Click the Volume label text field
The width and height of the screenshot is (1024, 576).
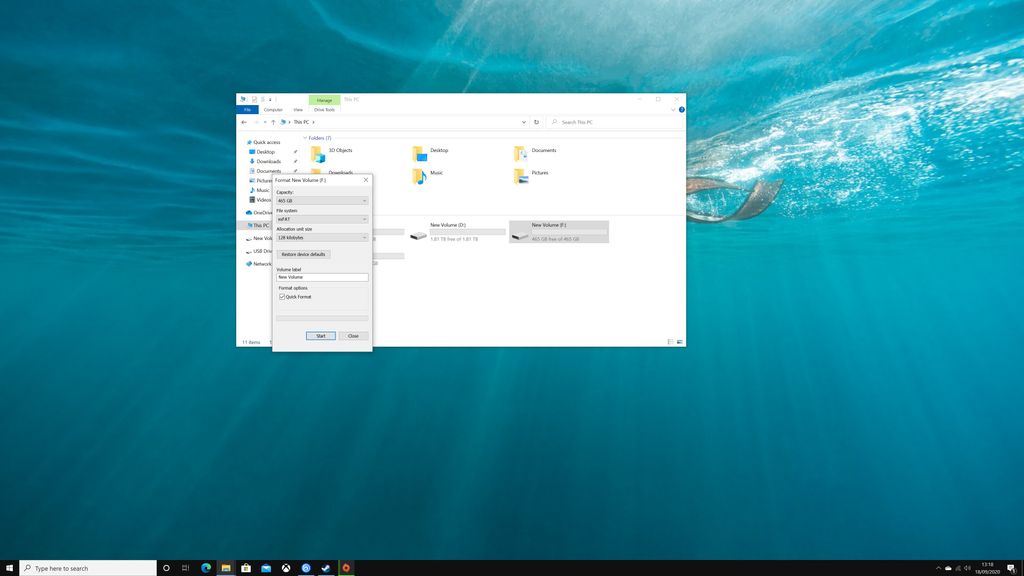click(322, 277)
